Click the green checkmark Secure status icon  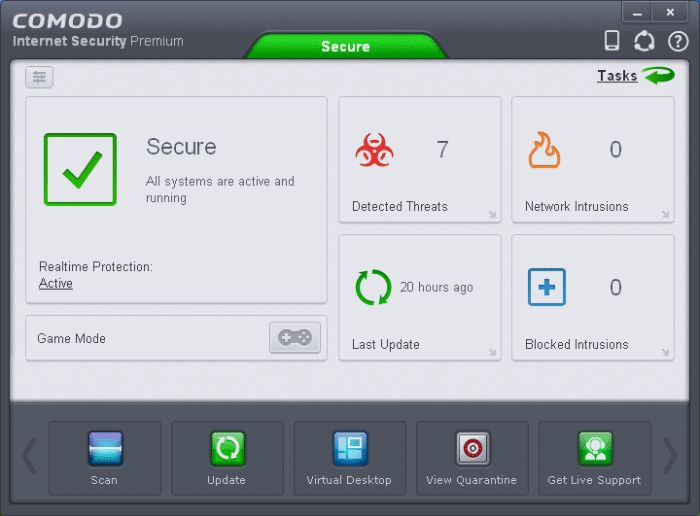click(x=80, y=169)
